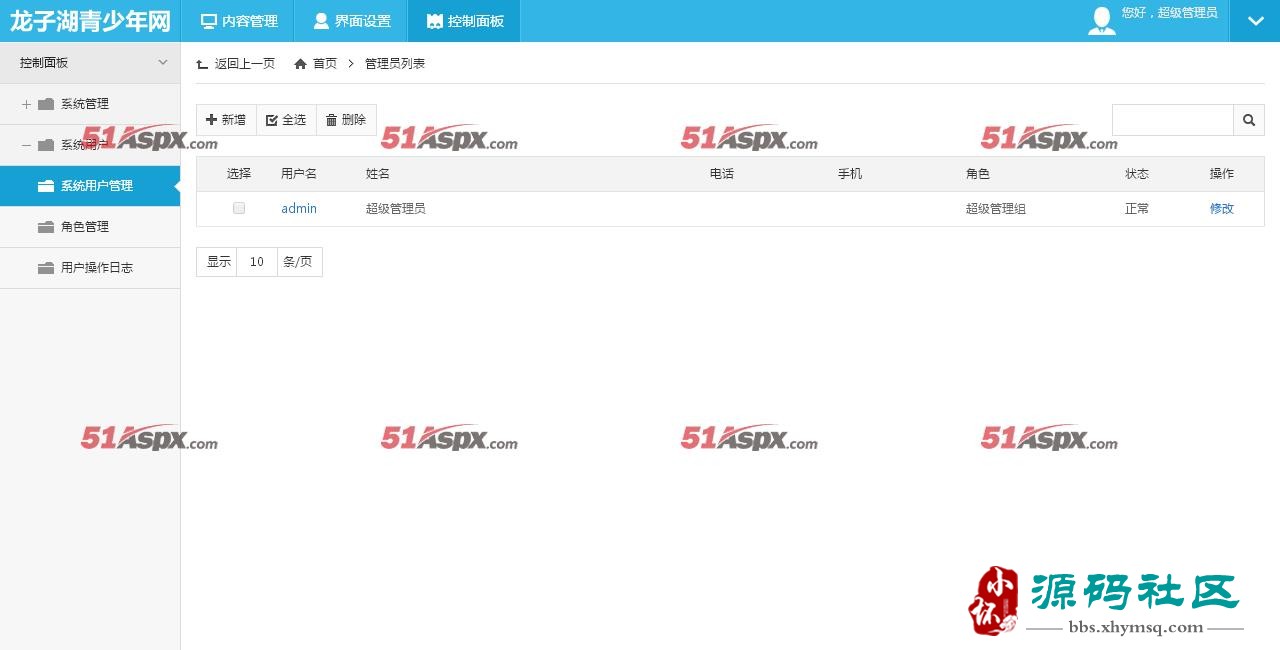Focus the search input field
Image resolution: width=1280 pixels, height=650 pixels.
tap(1173, 120)
